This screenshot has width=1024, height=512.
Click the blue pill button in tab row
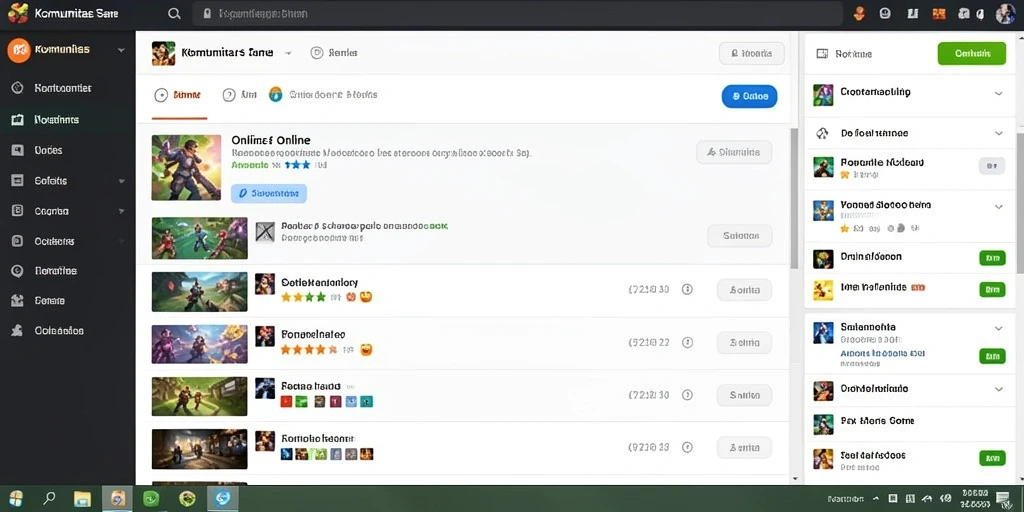tap(749, 96)
